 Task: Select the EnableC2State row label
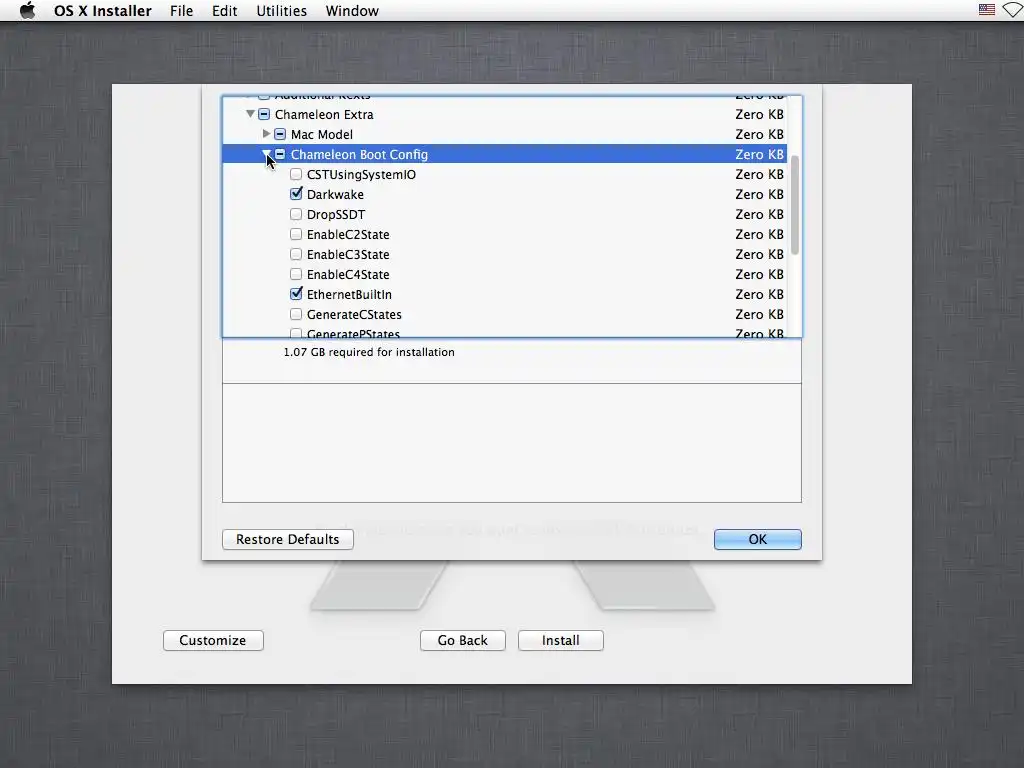pyautogui.click(x=348, y=234)
